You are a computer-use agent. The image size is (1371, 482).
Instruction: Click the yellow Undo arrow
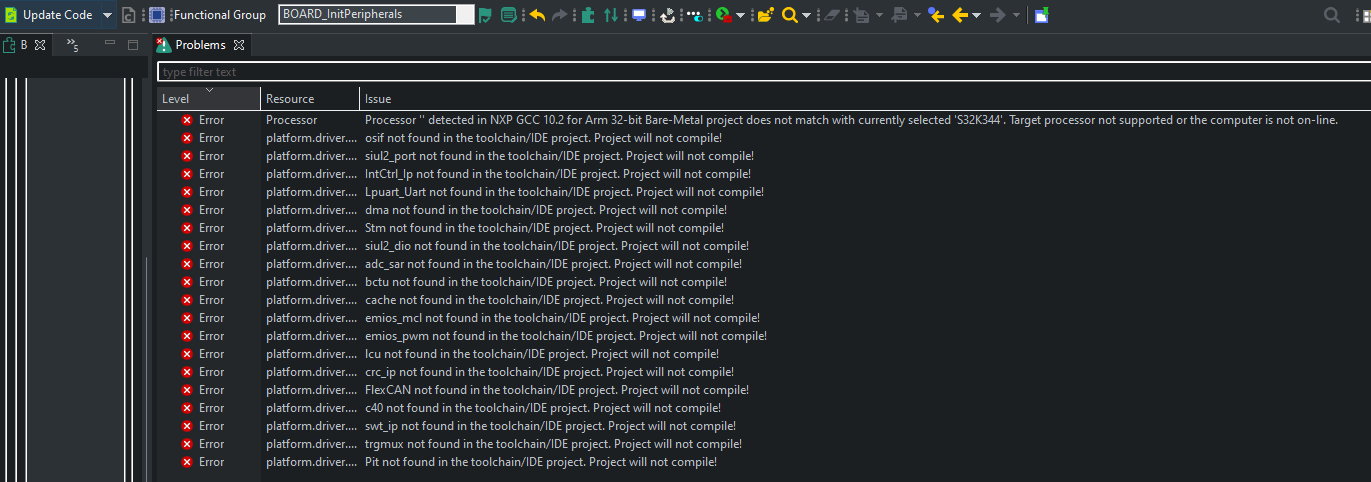pos(537,15)
